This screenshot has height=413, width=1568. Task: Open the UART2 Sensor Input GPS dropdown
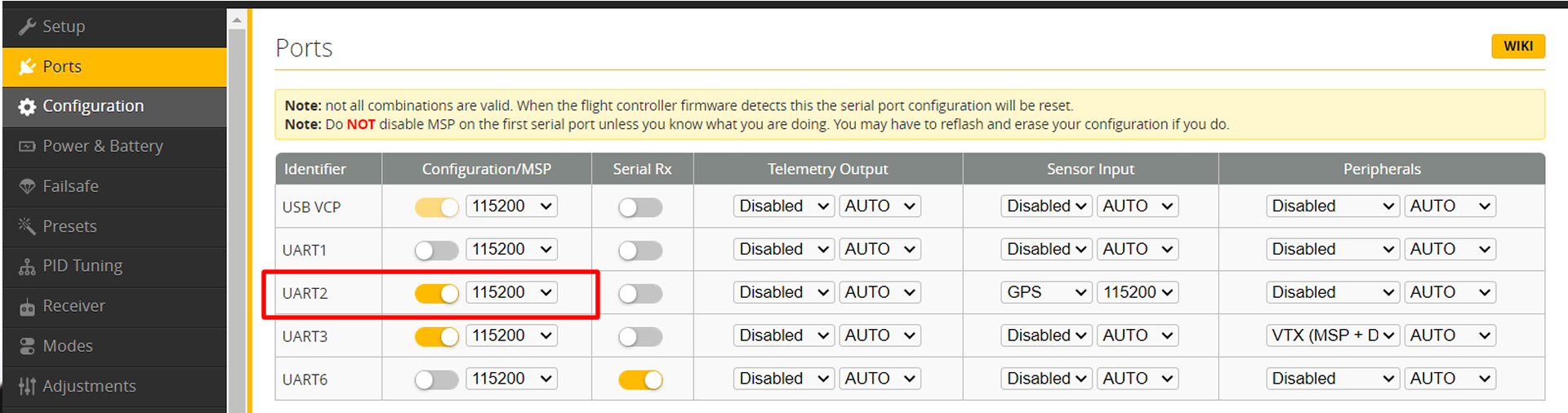pos(1046,292)
